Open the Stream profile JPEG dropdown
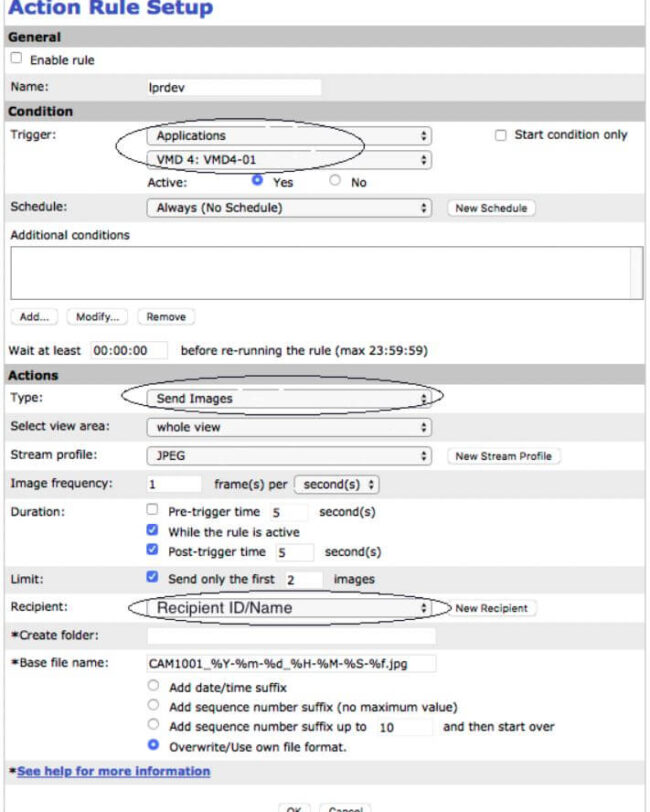Viewport: 650px width, 812px height. [289, 456]
